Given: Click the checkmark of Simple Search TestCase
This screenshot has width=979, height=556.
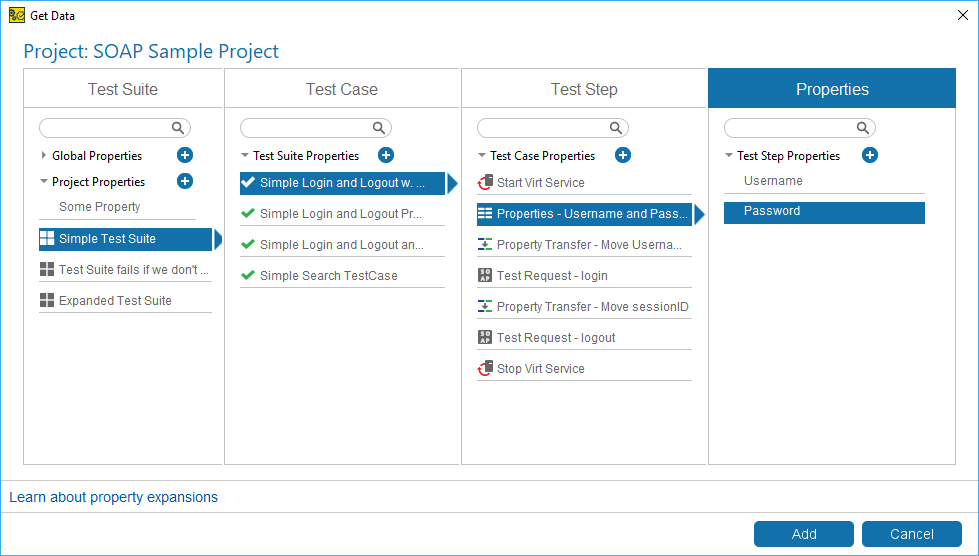Looking at the screenshot, I should 248,275.
